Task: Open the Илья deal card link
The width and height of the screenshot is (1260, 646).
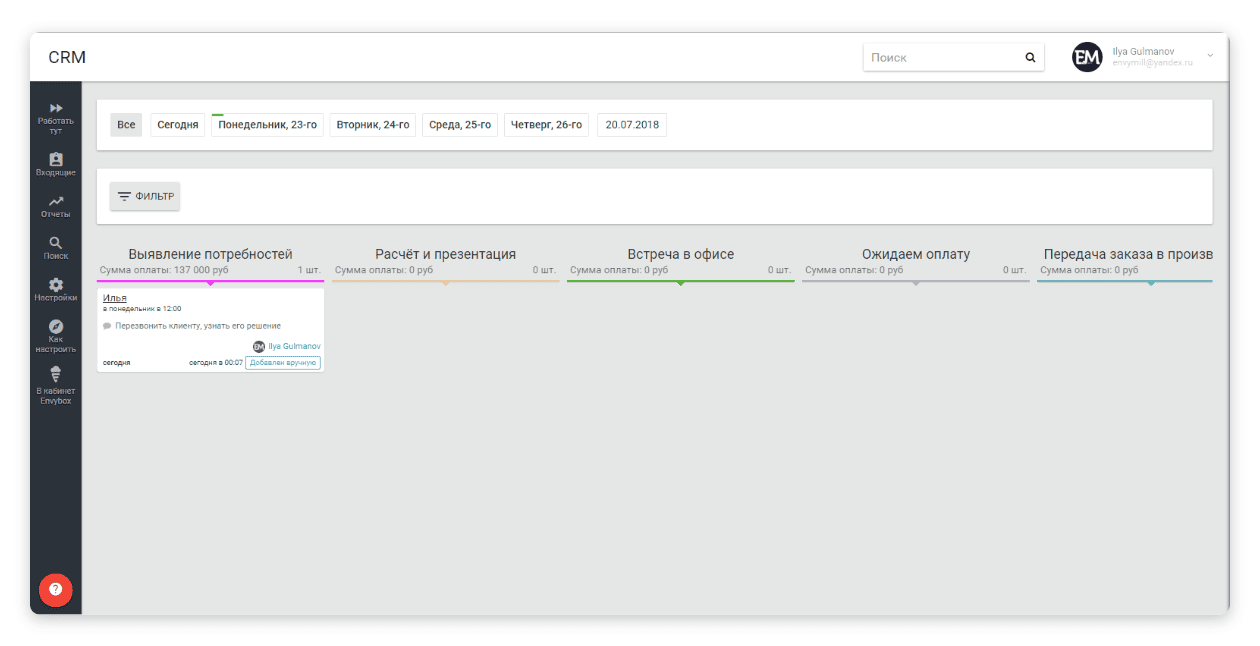Action: pyautogui.click(x=115, y=298)
